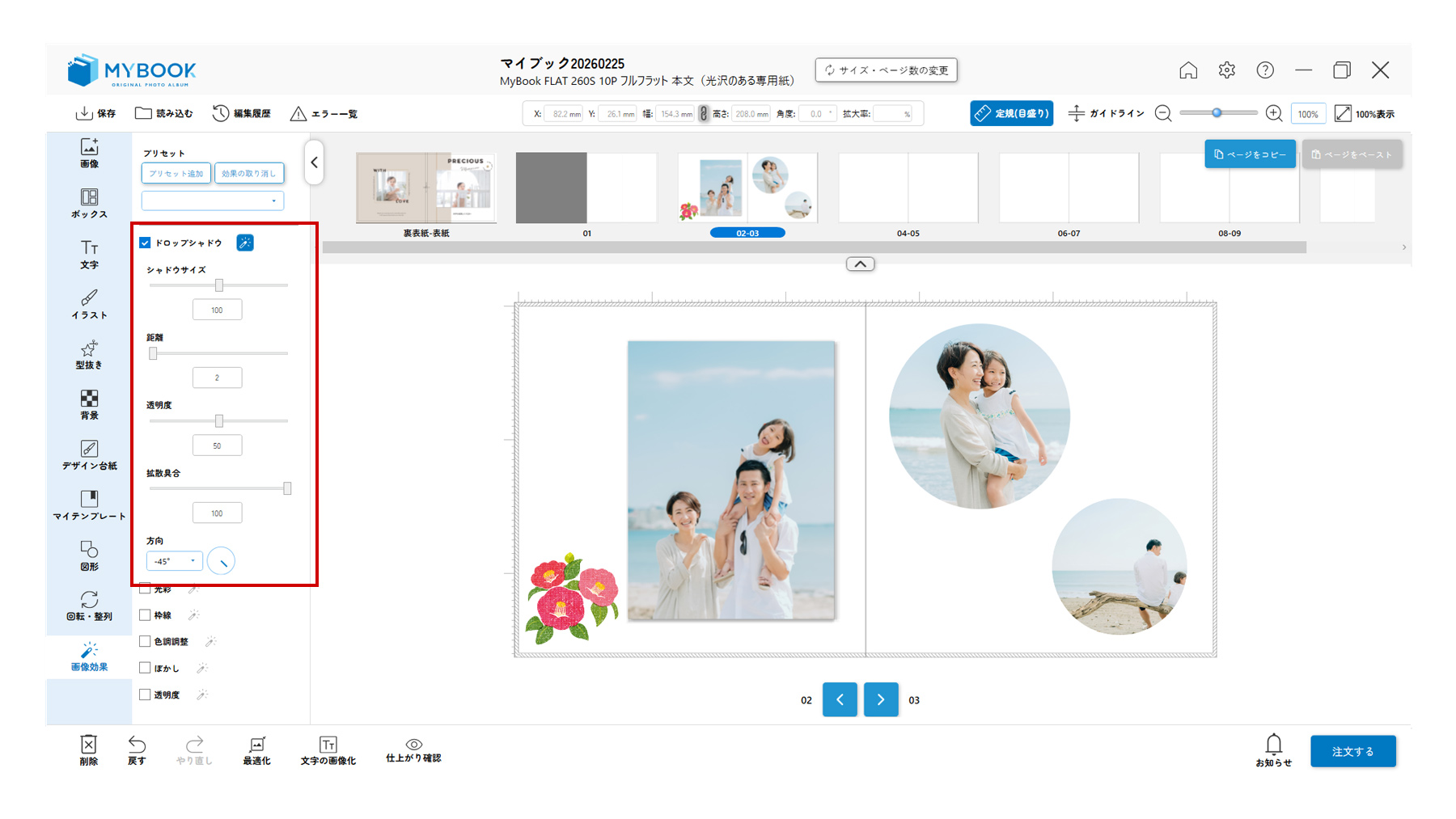Open the 角度 angle spinner field
The width and height of the screenshot is (1456, 819).
[817, 114]
